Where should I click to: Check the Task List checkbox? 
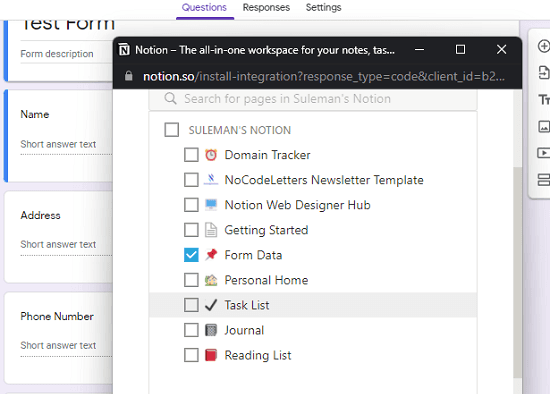191,305
